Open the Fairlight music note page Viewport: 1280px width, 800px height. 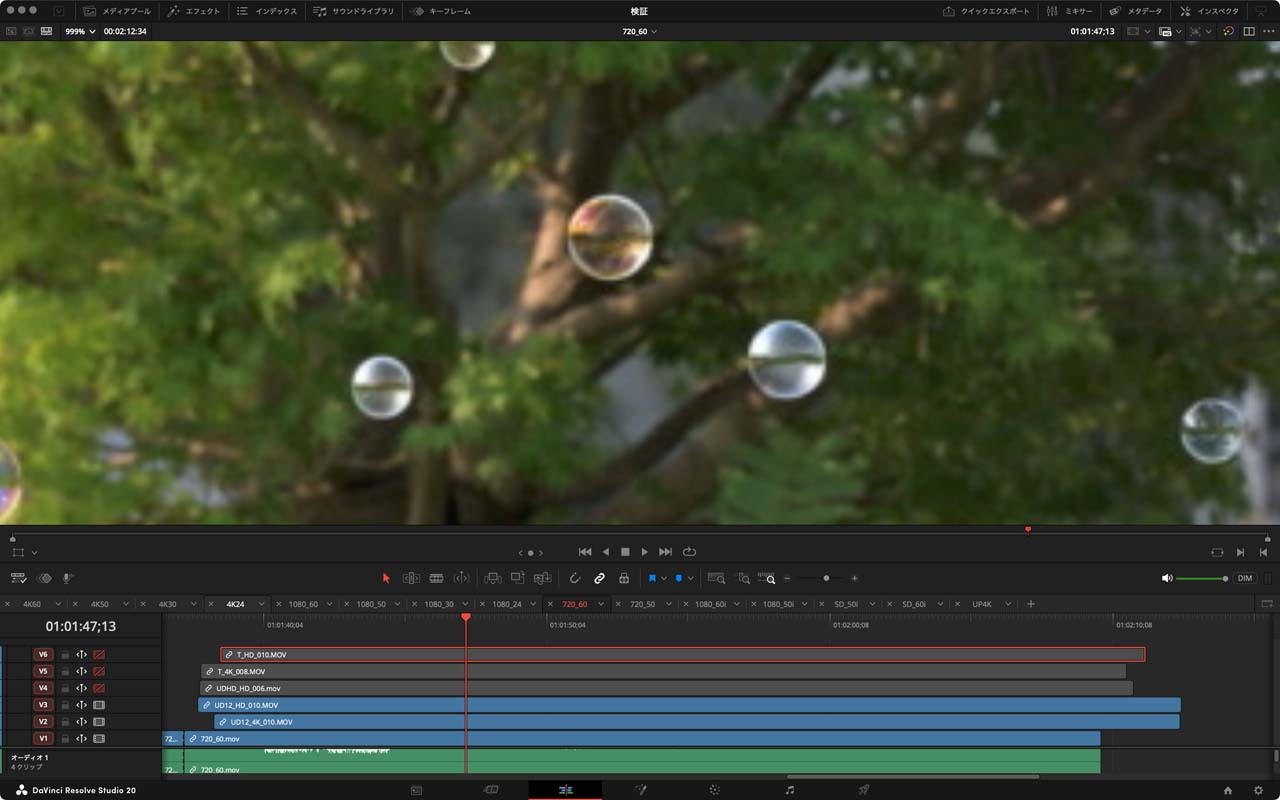(x=790, y=790)
